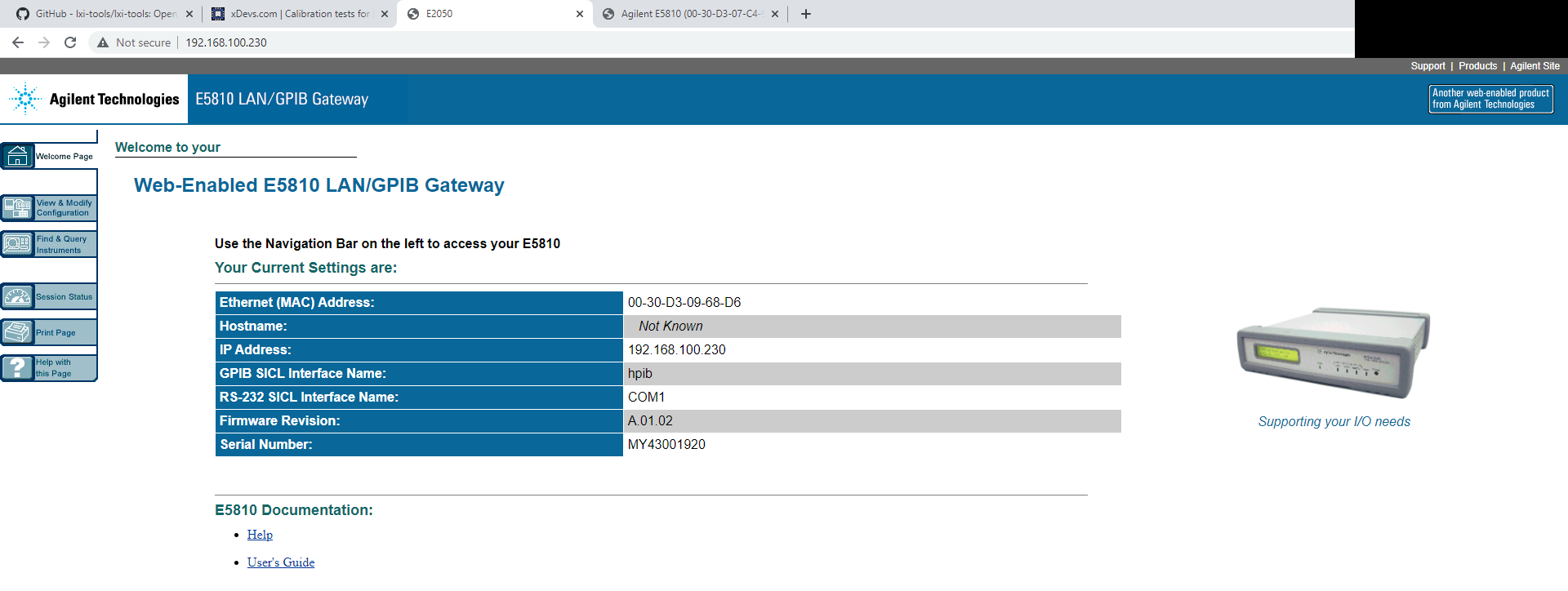
Task: Click the GPIB interface name hpib
Action: coord(640,373)
